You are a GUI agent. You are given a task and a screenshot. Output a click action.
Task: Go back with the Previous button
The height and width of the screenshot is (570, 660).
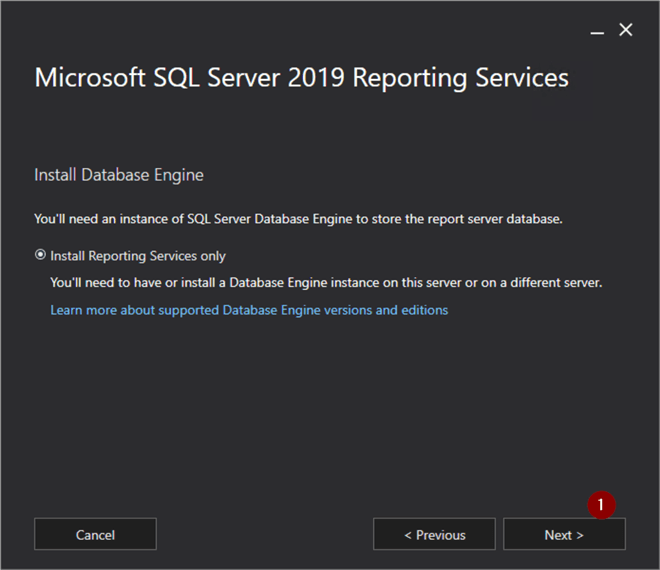click(434, 534)
